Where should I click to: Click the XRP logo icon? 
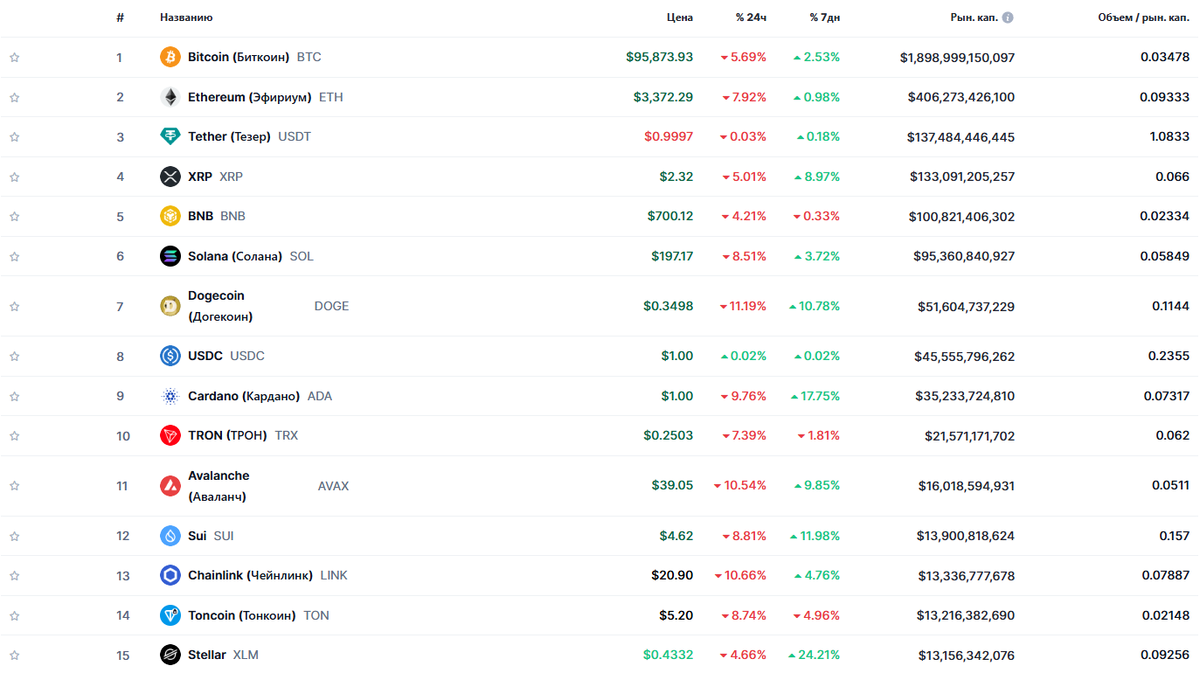click(170, 176)
